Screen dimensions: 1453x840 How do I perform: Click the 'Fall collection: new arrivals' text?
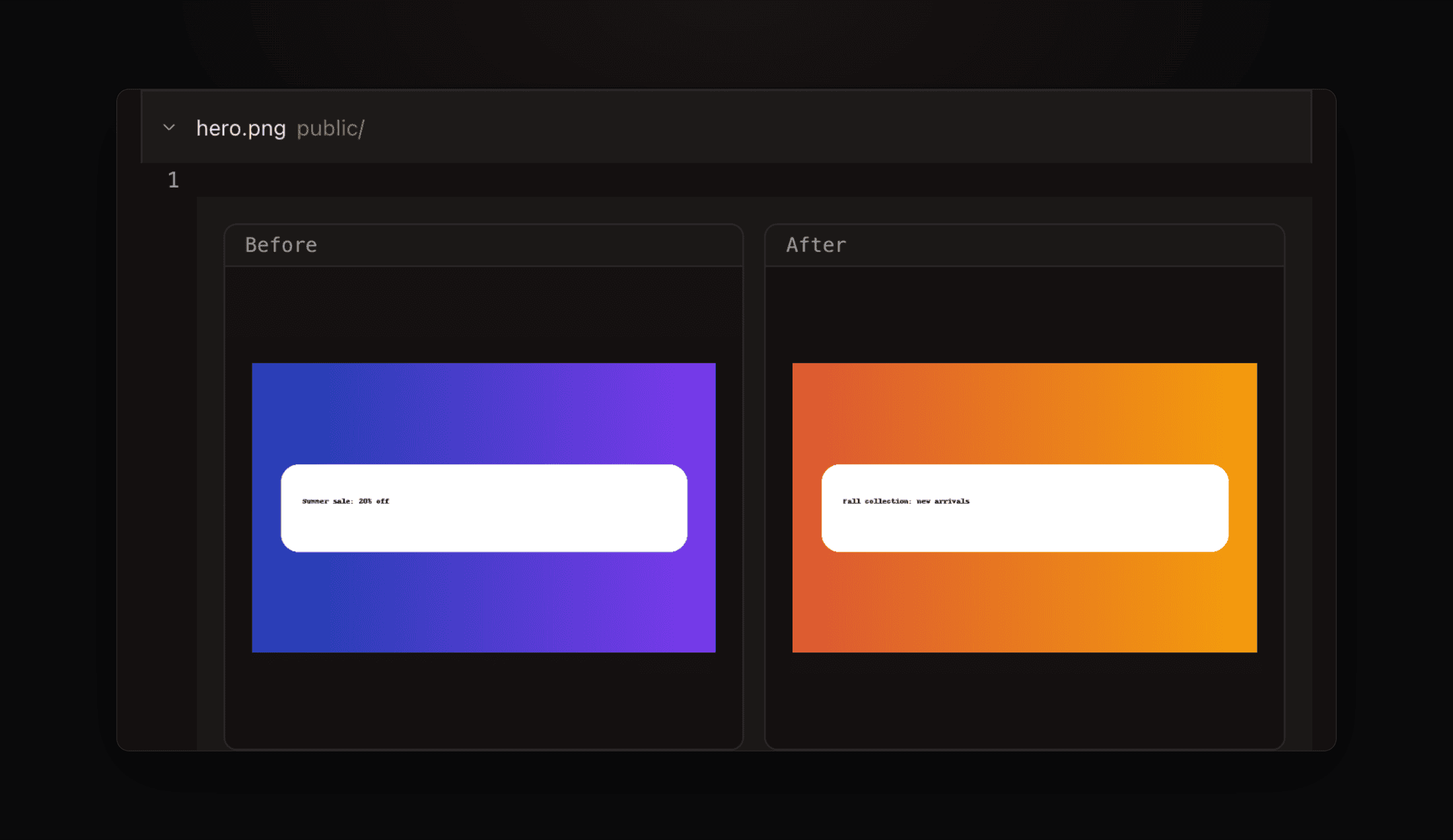pos(905,501)
